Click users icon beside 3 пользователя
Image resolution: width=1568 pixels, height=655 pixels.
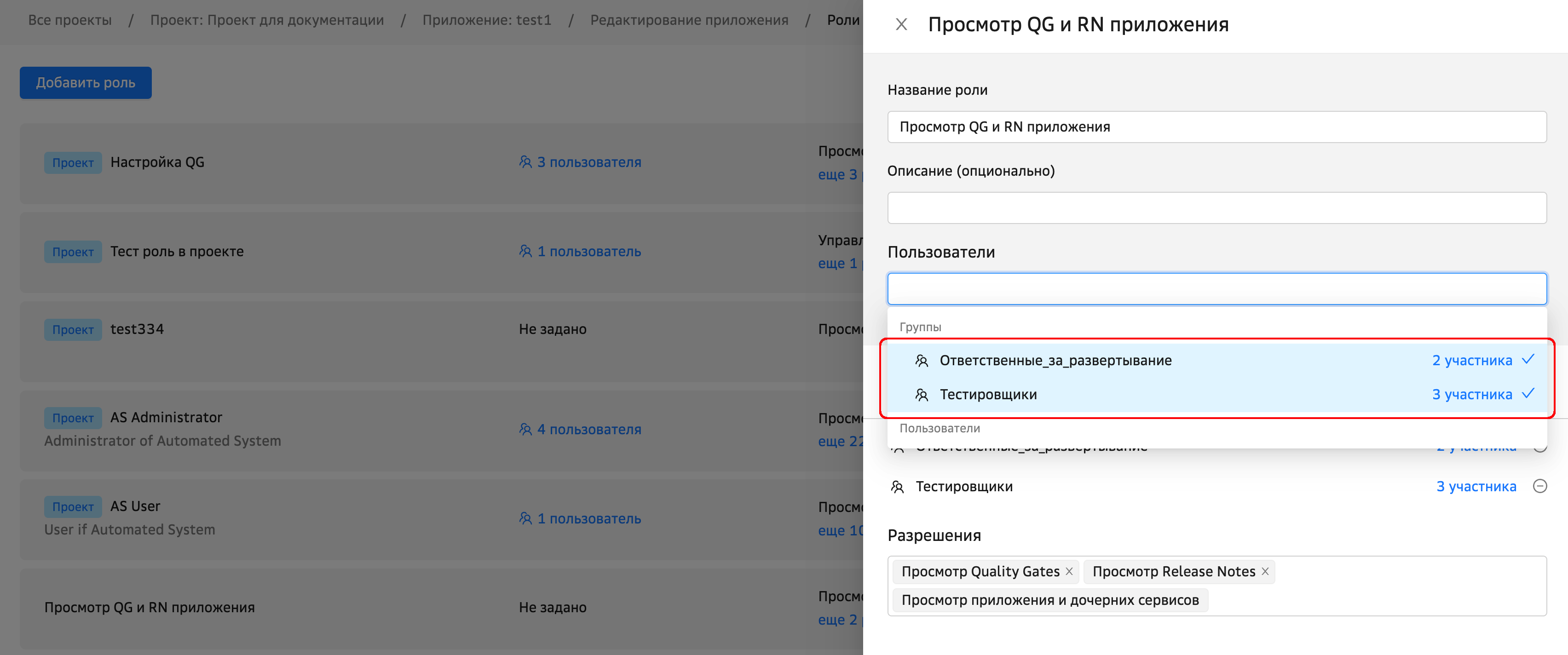[525, 162]
